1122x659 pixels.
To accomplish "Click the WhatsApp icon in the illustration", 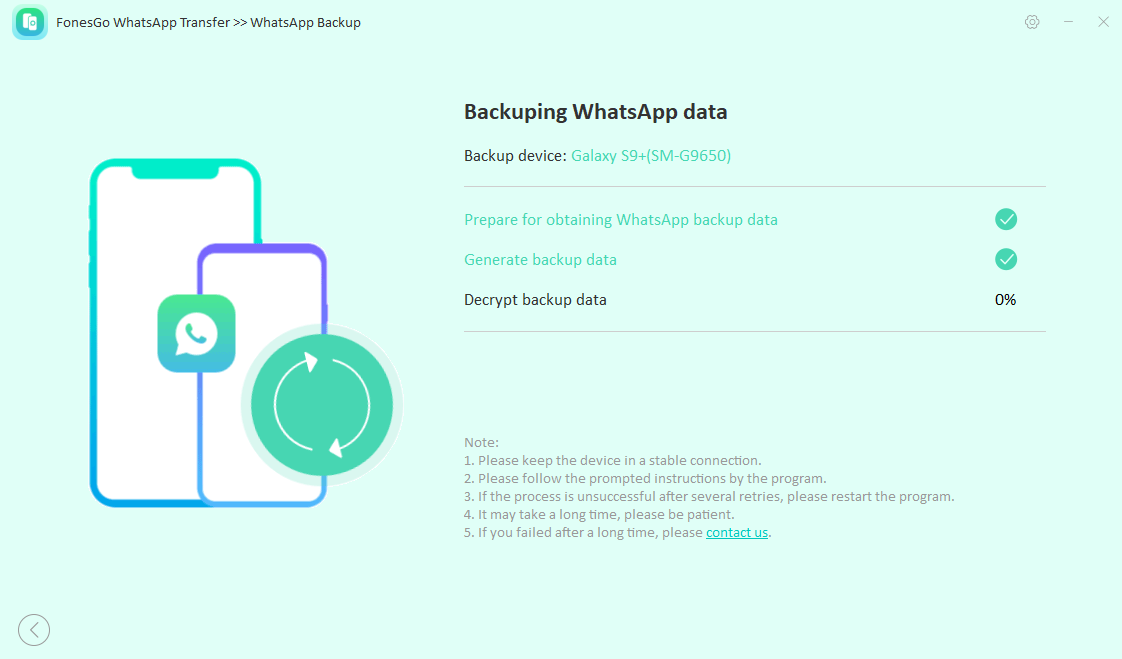I will point(196,333).
